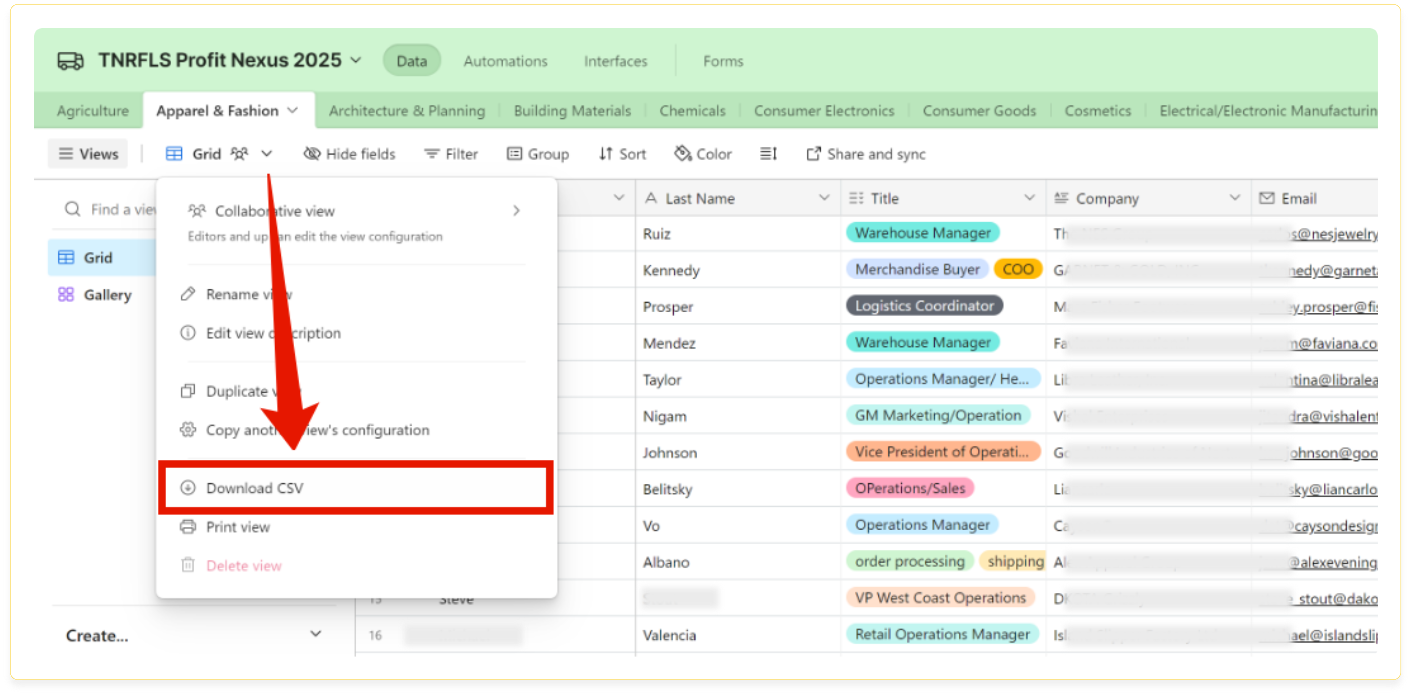This screenshot has height=696, width=1411.
Task: Expand the Collaborative view submenu
Action: pyautogui.click(x=516, y=211)
